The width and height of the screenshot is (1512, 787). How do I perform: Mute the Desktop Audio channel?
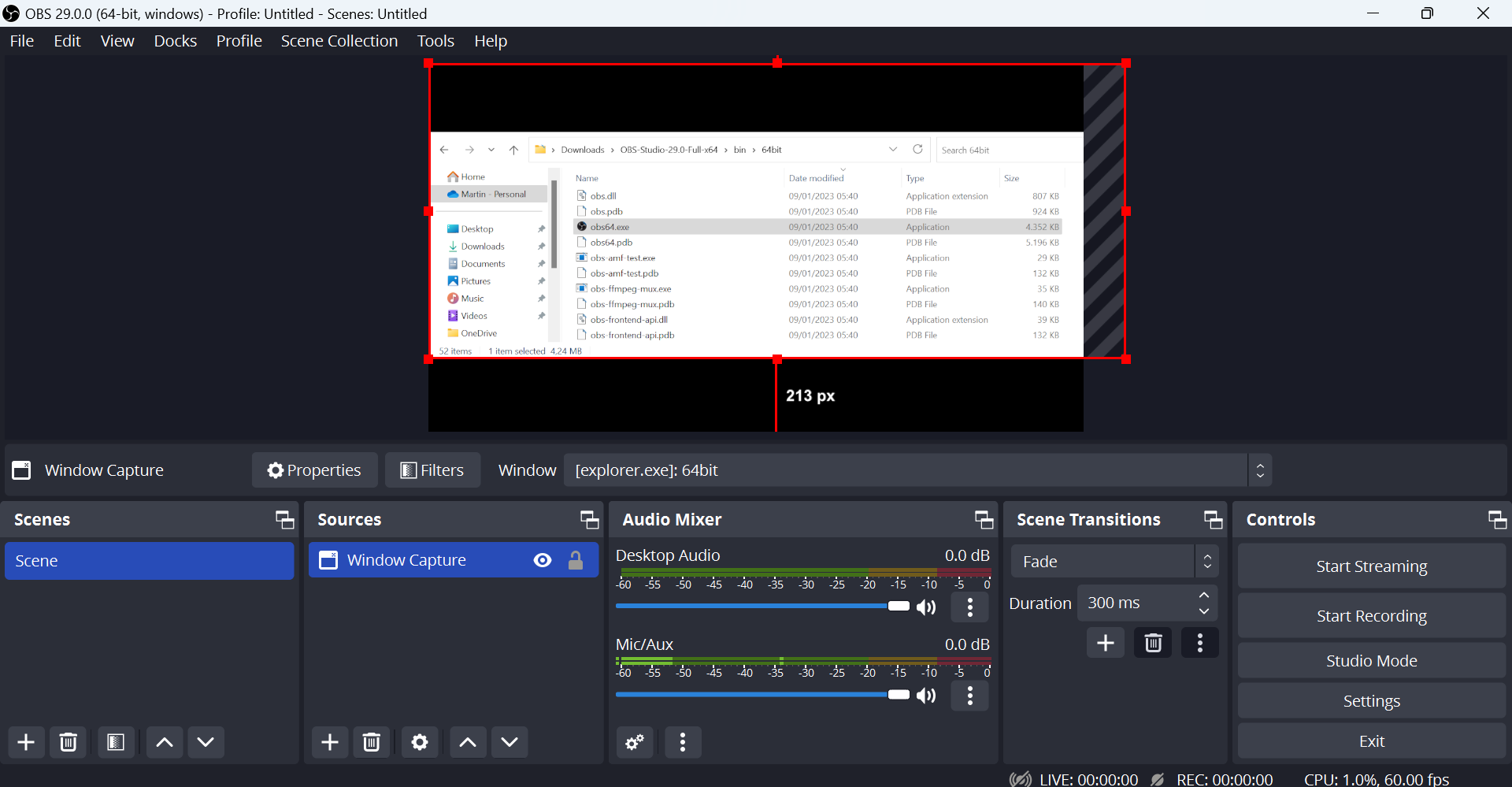point(927,607)
